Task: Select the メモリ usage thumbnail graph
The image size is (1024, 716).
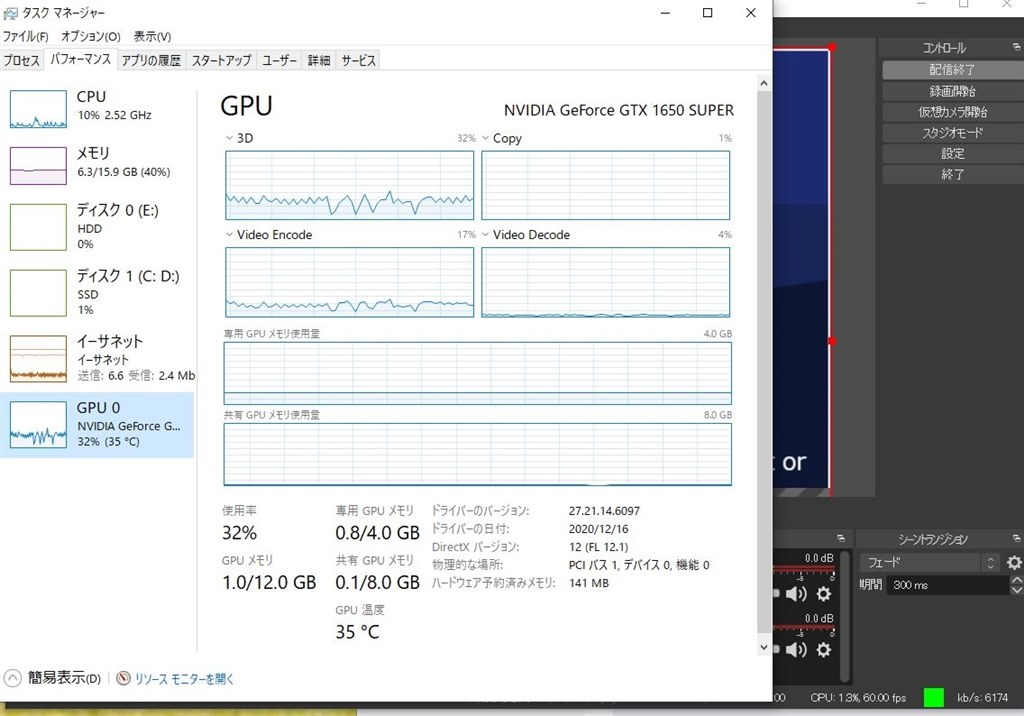Action: 39,166
